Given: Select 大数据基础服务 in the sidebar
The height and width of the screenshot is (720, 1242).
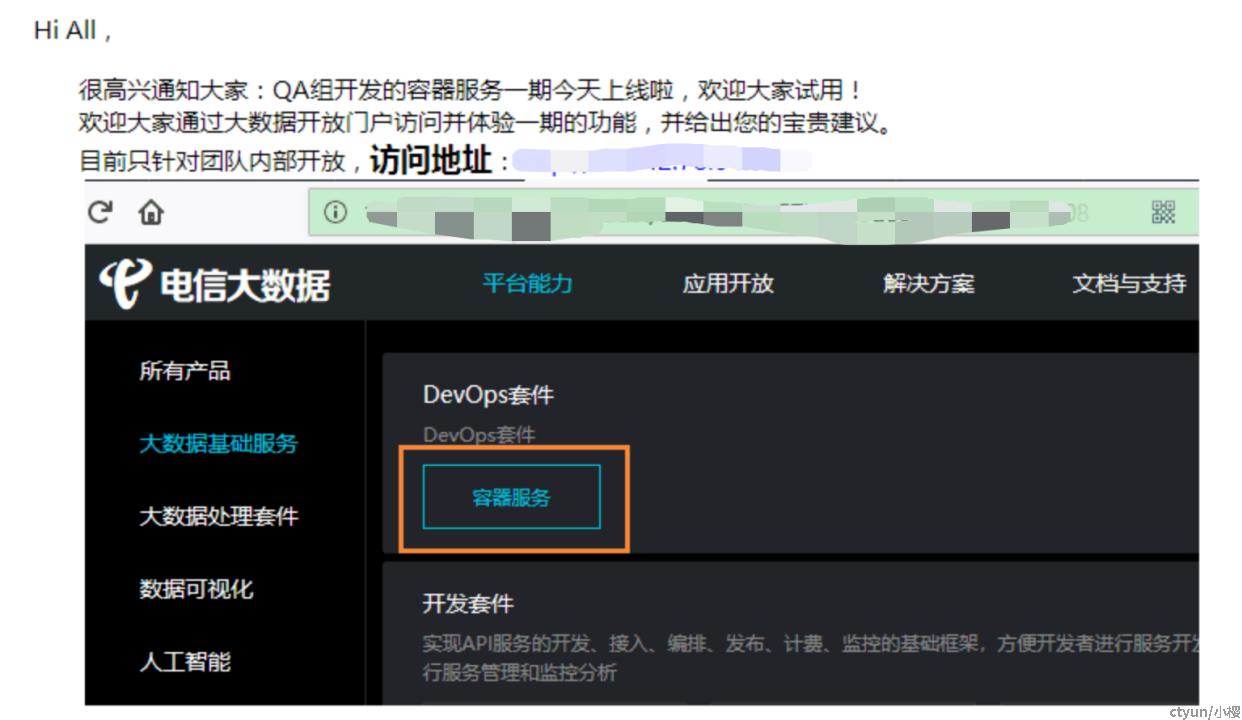Looking at the screenshot, I should [x=219, y=443].
